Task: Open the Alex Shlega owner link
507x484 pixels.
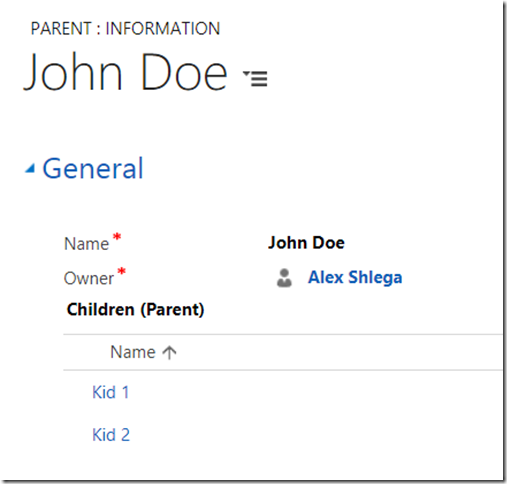Action: (x=355, y=277)
